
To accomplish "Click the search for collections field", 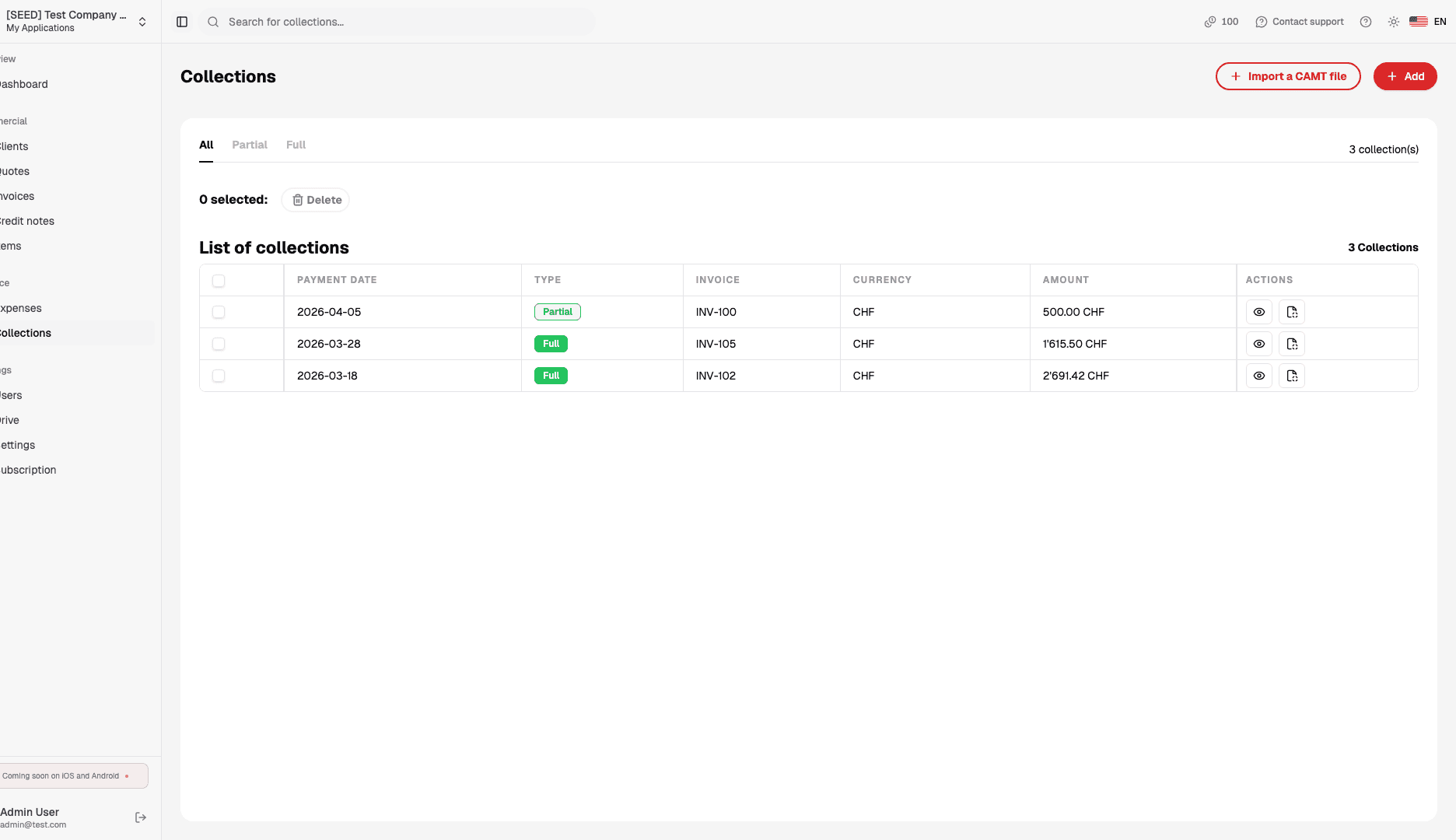I will coord(398,21).
